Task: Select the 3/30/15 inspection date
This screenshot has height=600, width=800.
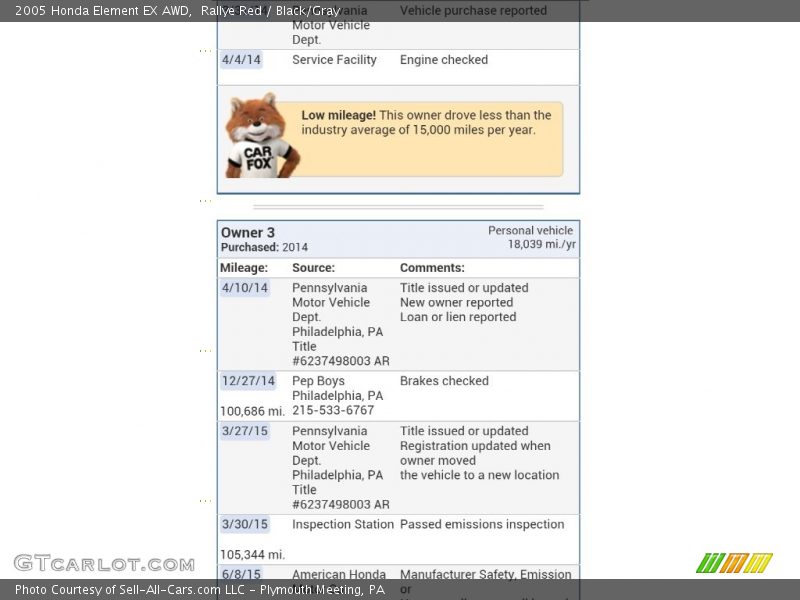Action: (245, 524)
